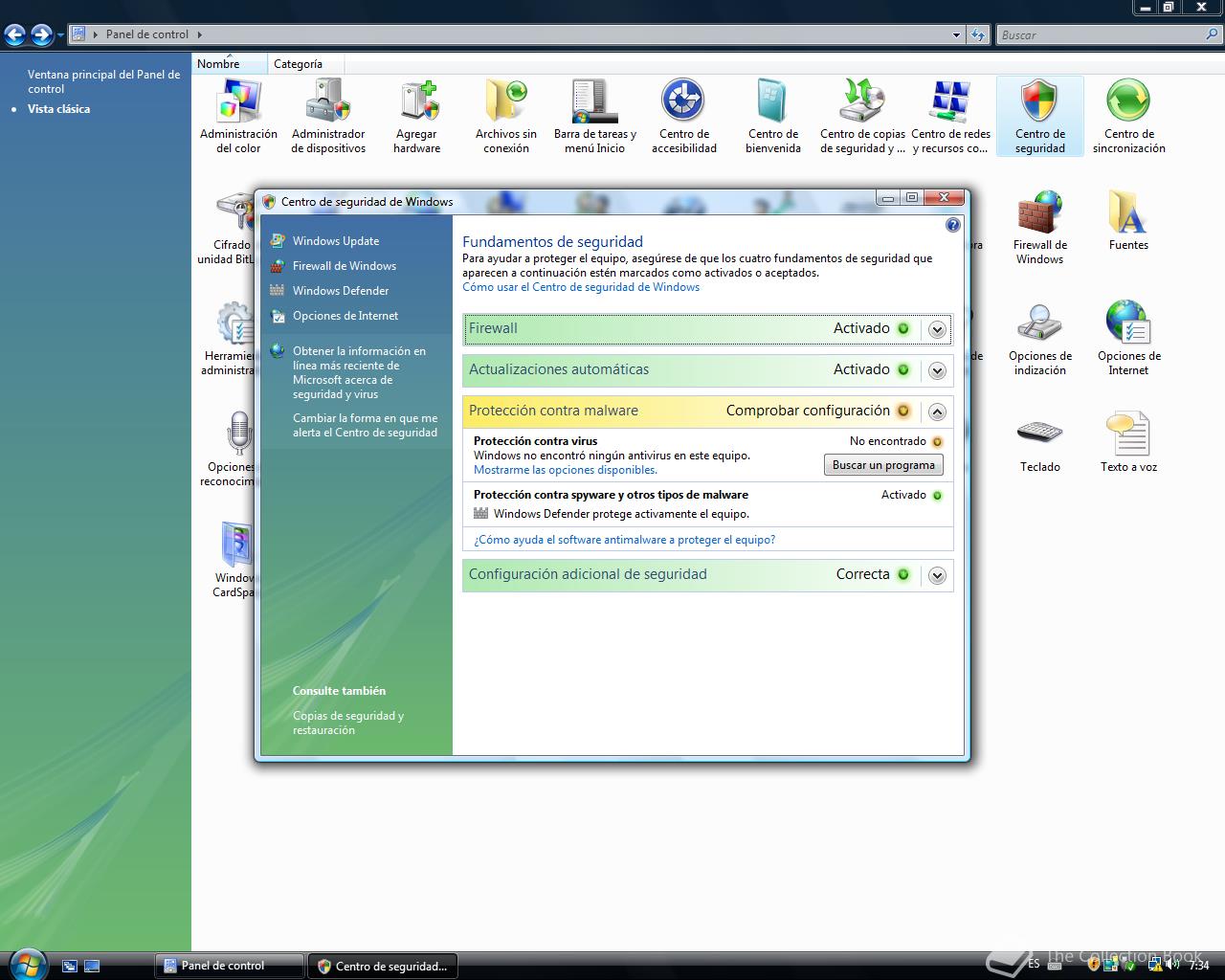Click Obtener la información en línea link
Screen dimensions: 1225x980
[x=360, y=372]
